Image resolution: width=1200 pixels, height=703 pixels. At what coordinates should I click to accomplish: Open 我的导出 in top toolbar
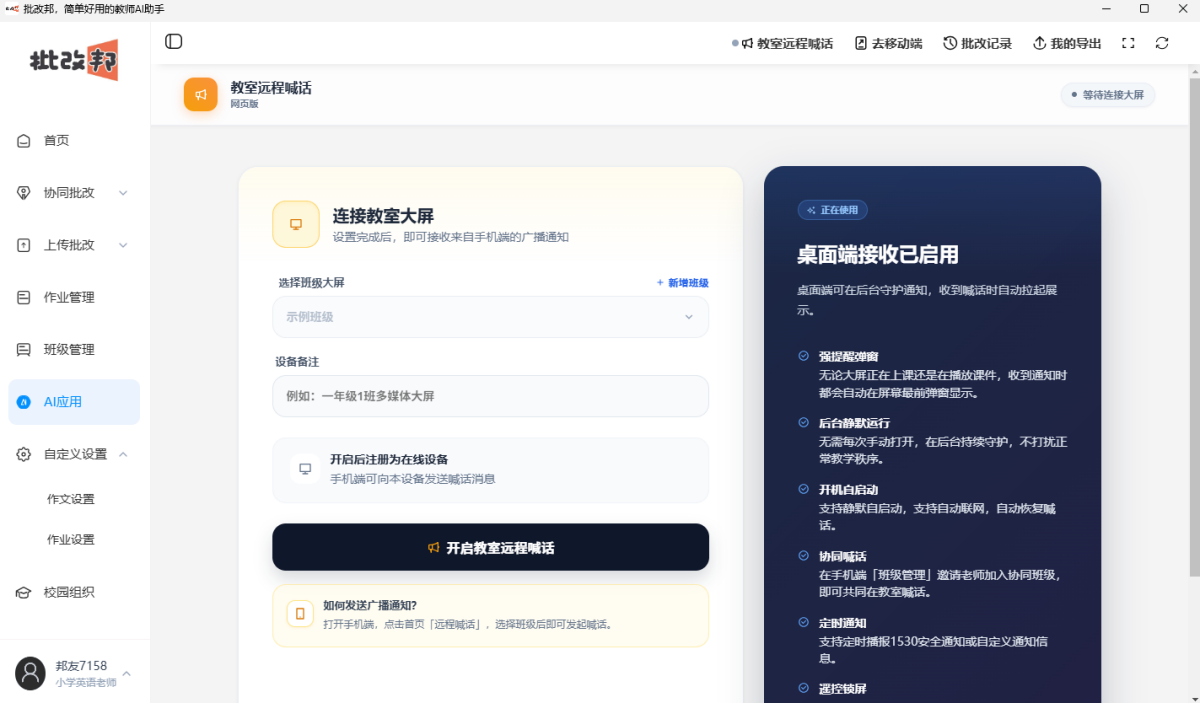pos(1067,44)
